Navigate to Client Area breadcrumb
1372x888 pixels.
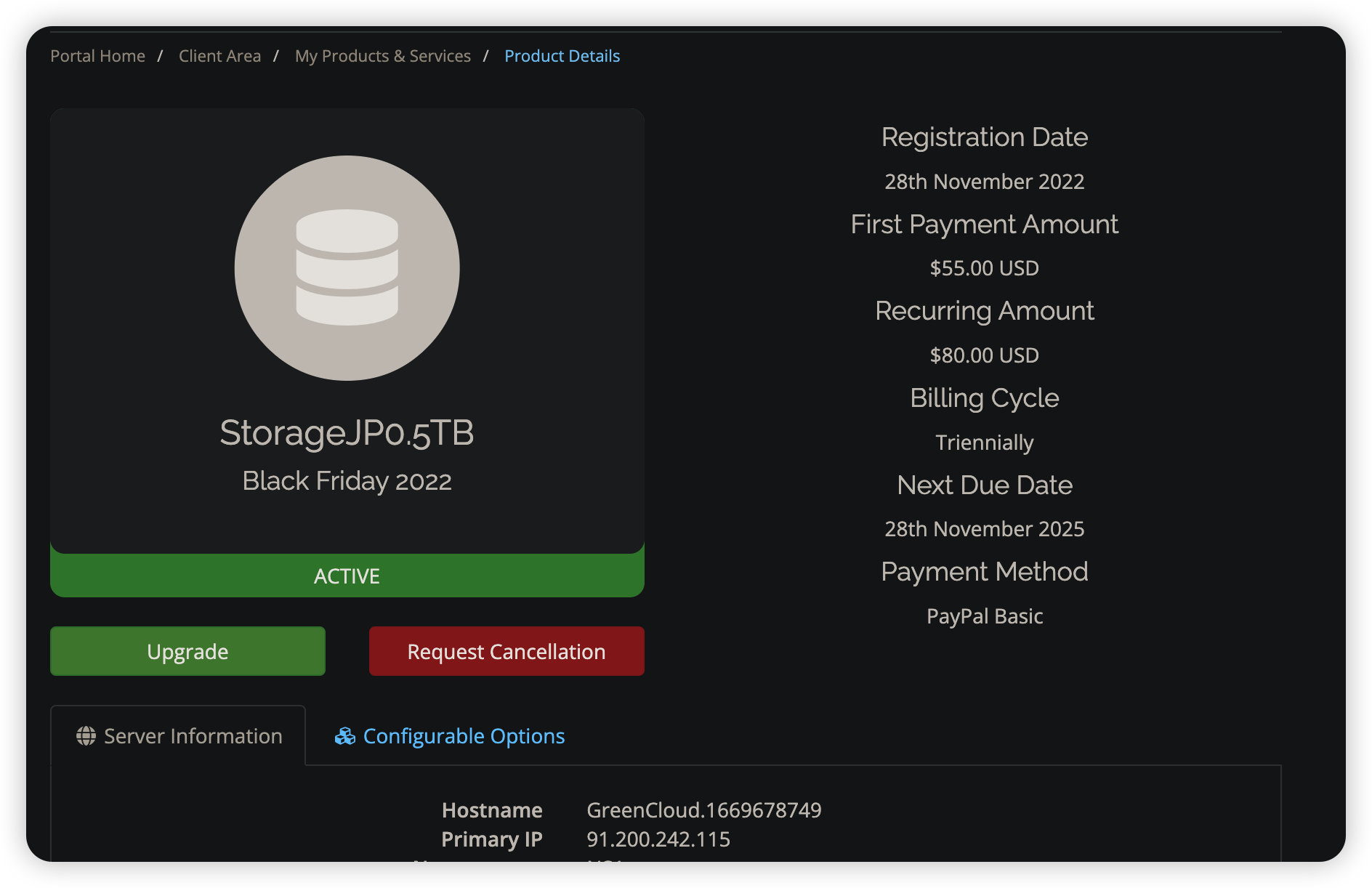[219, 56]
